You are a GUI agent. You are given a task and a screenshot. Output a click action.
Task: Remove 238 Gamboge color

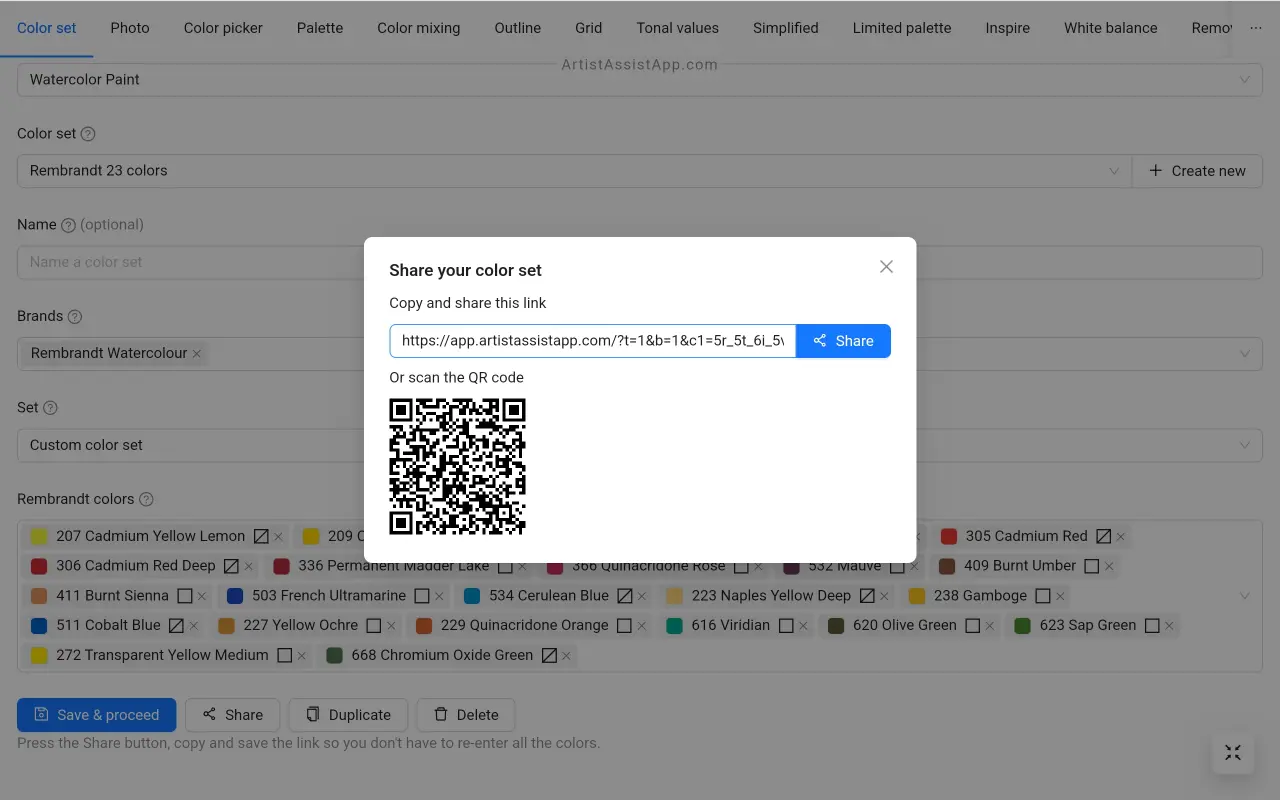coord(1060,596)
